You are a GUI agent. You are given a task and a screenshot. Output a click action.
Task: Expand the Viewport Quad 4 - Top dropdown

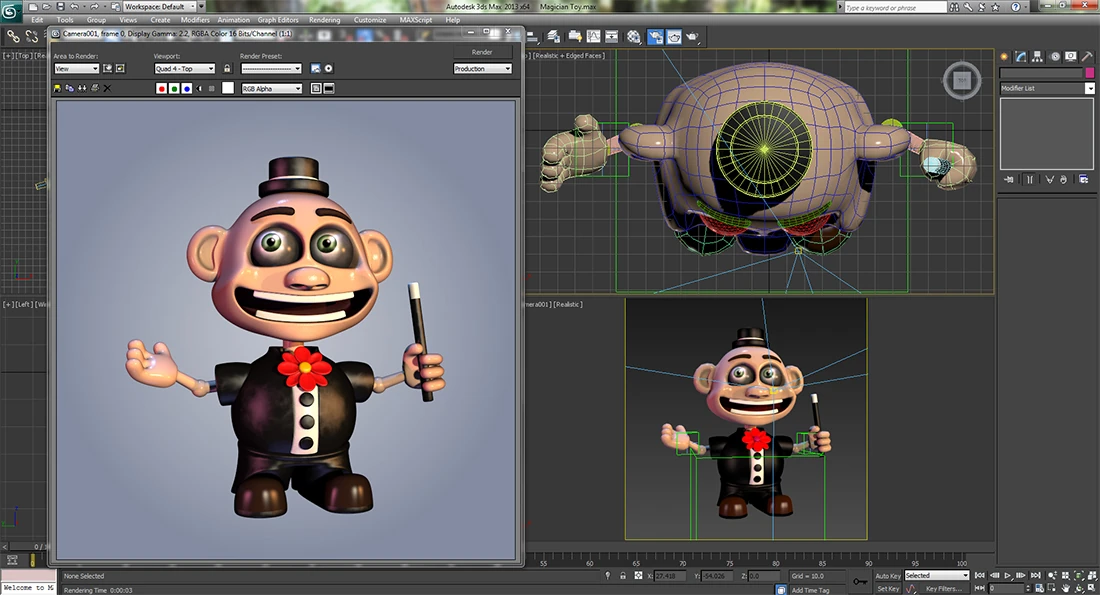click(x=185, y=69)
